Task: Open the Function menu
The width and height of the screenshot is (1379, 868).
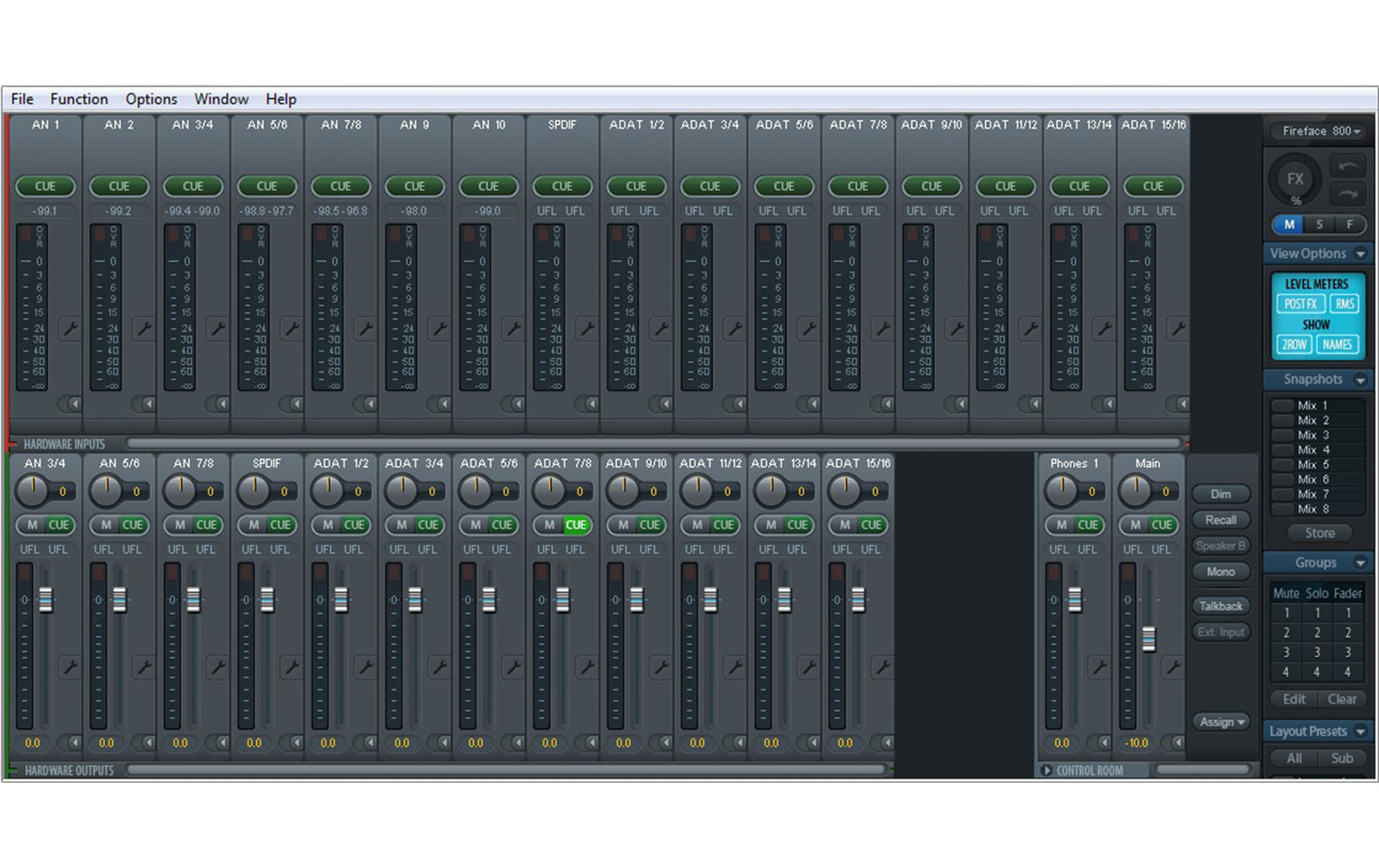Action: click(x=79, y=99)
